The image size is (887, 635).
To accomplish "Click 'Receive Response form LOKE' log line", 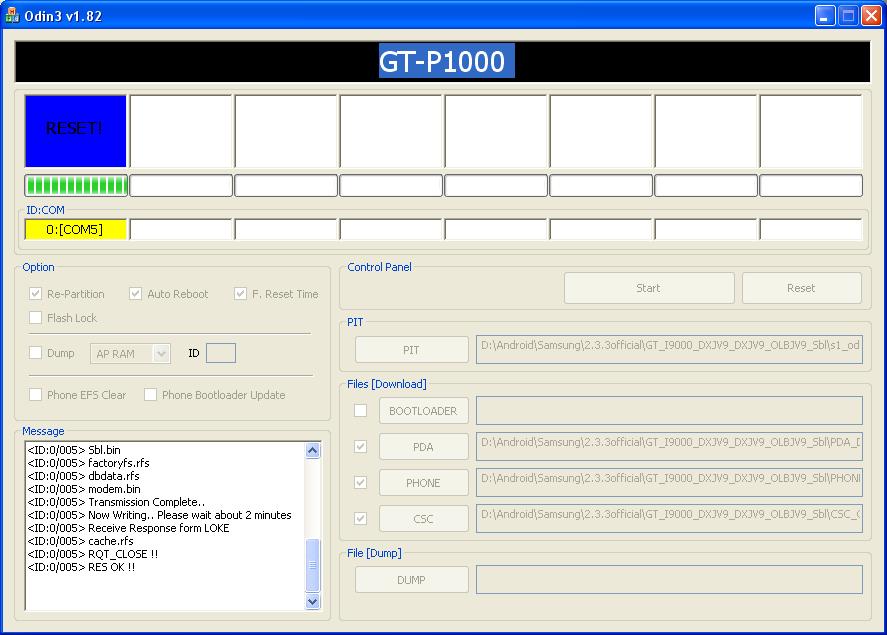I will [128, 528].
